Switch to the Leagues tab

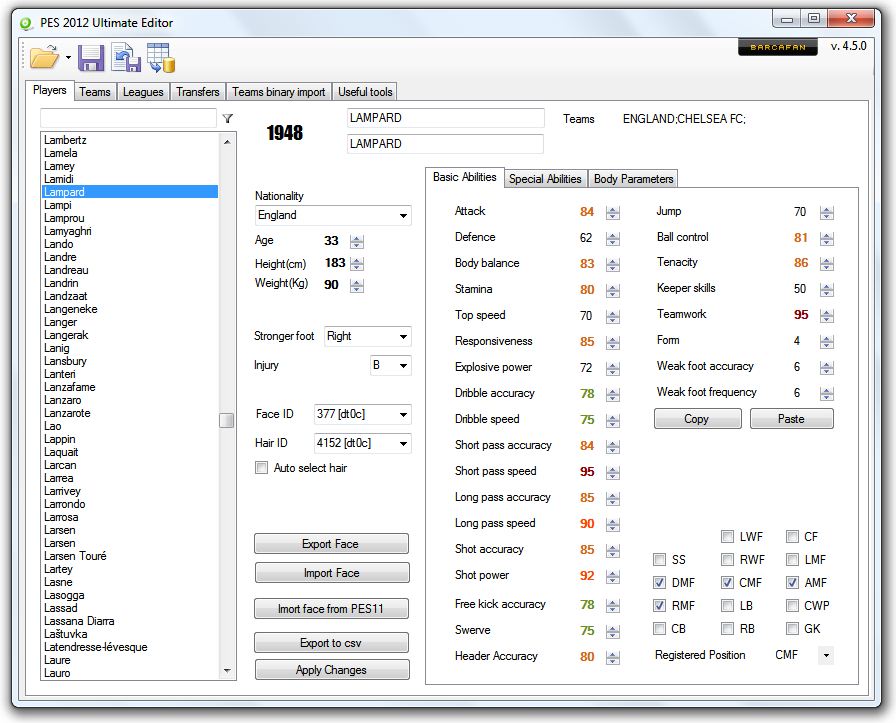(143, 92)
